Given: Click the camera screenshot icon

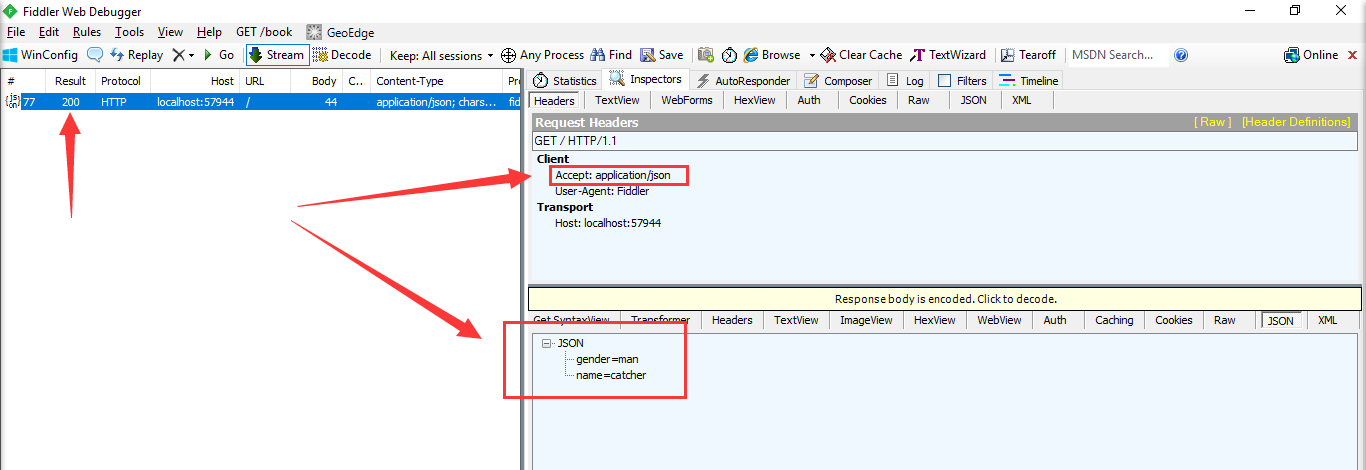Looking at the screenshot, I should (706, 55).
